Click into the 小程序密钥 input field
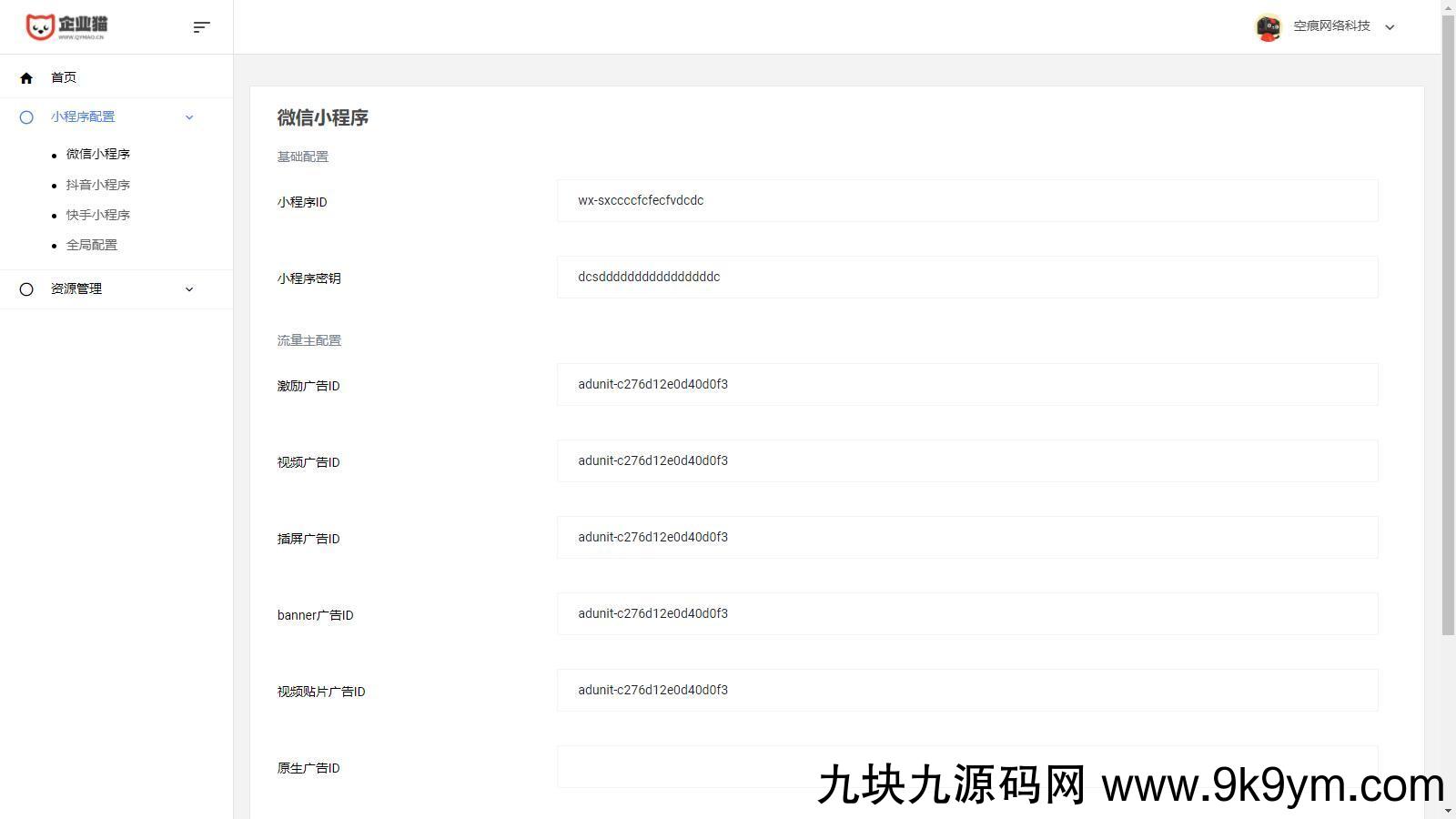Screen dimensions: 1456x819 click(966, 278)
